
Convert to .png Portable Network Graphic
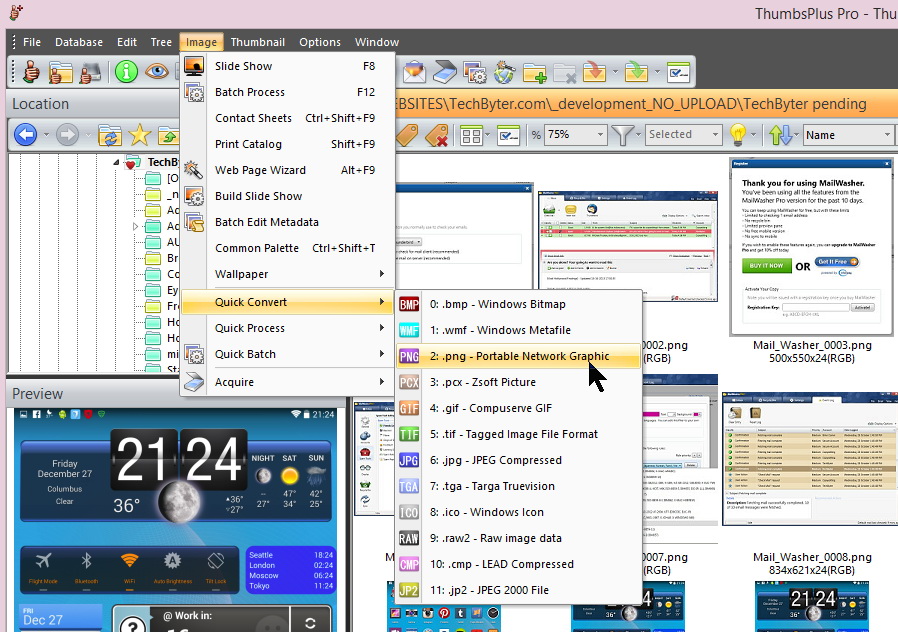point(518,356)
